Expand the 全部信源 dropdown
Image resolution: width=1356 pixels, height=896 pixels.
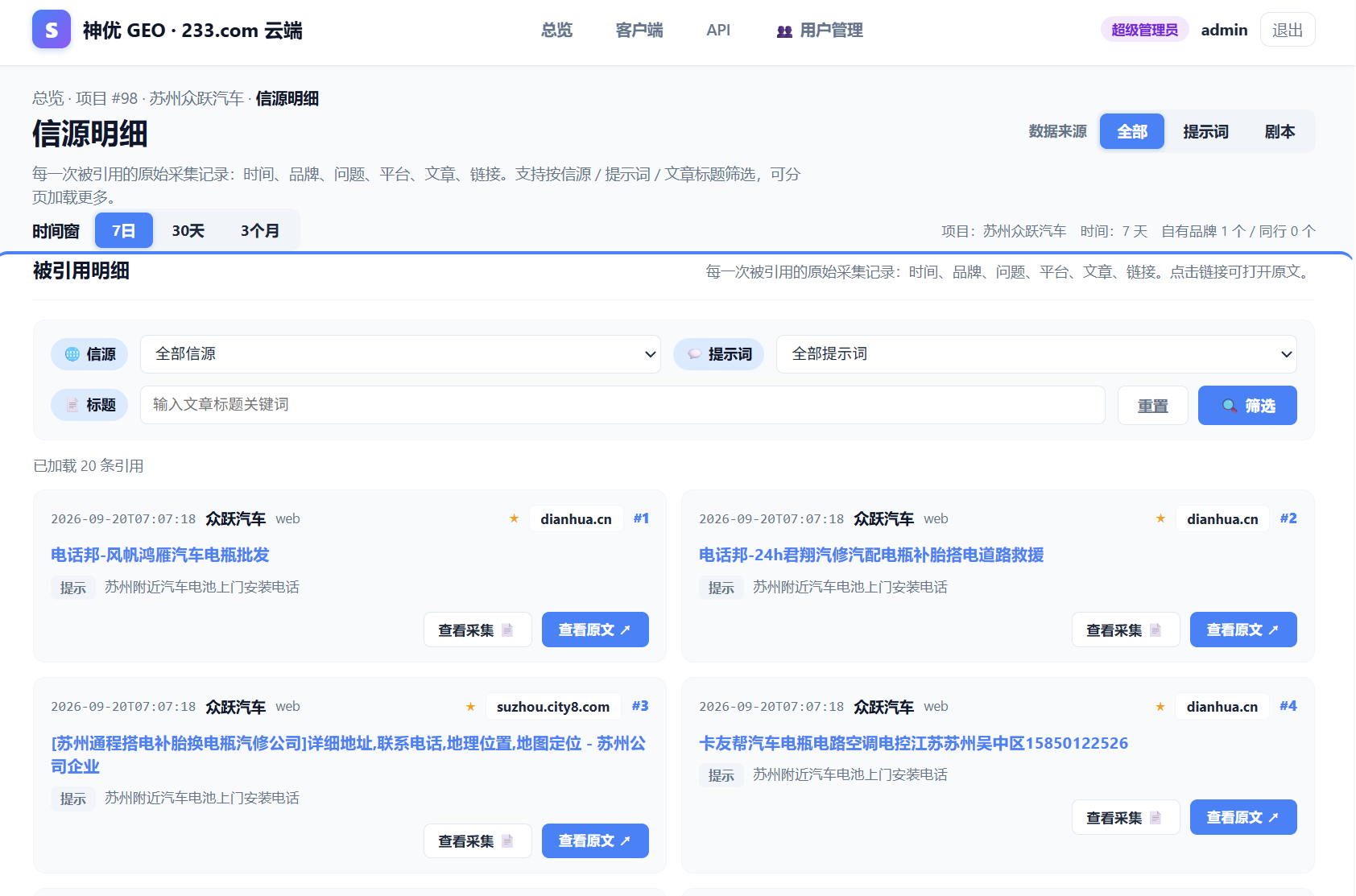click(x=400, y=354)
